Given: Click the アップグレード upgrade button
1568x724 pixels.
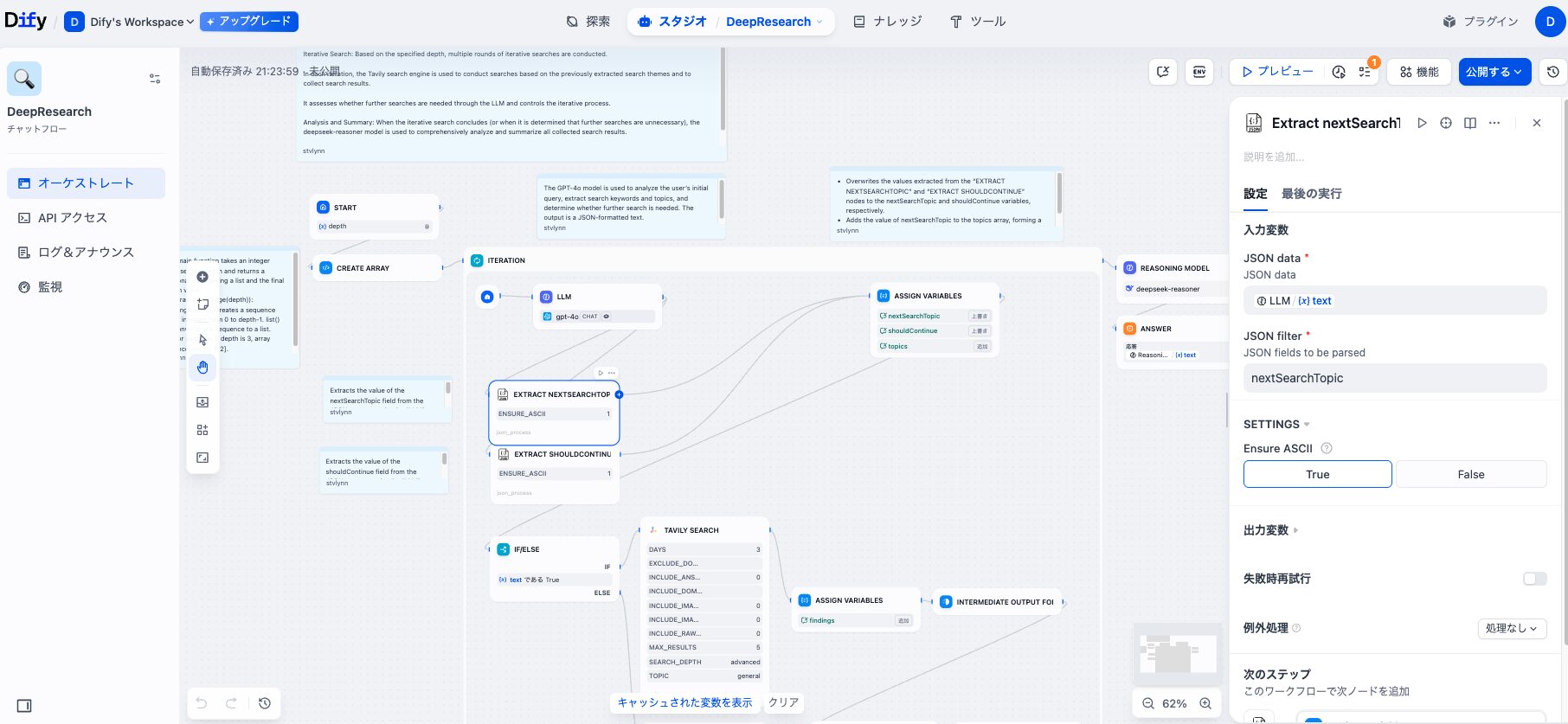Looking at the screenshot, I should tap(249, 22).
